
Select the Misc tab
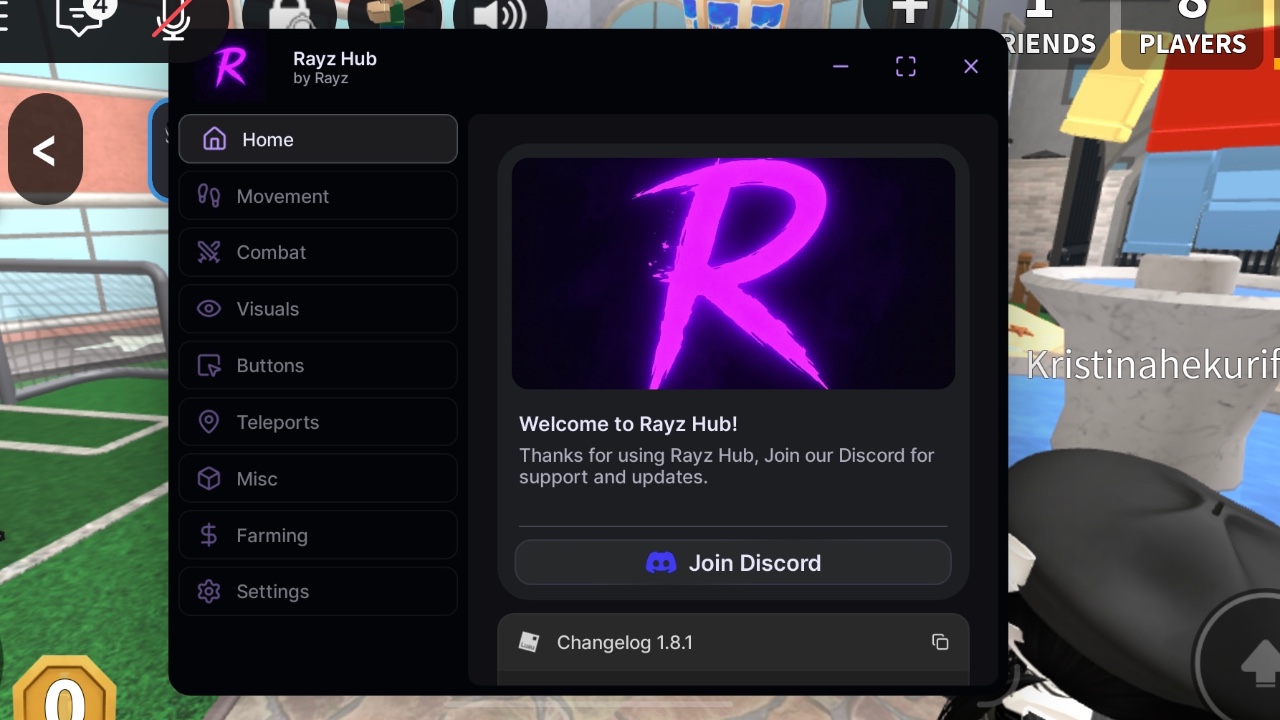click(318, 478)
